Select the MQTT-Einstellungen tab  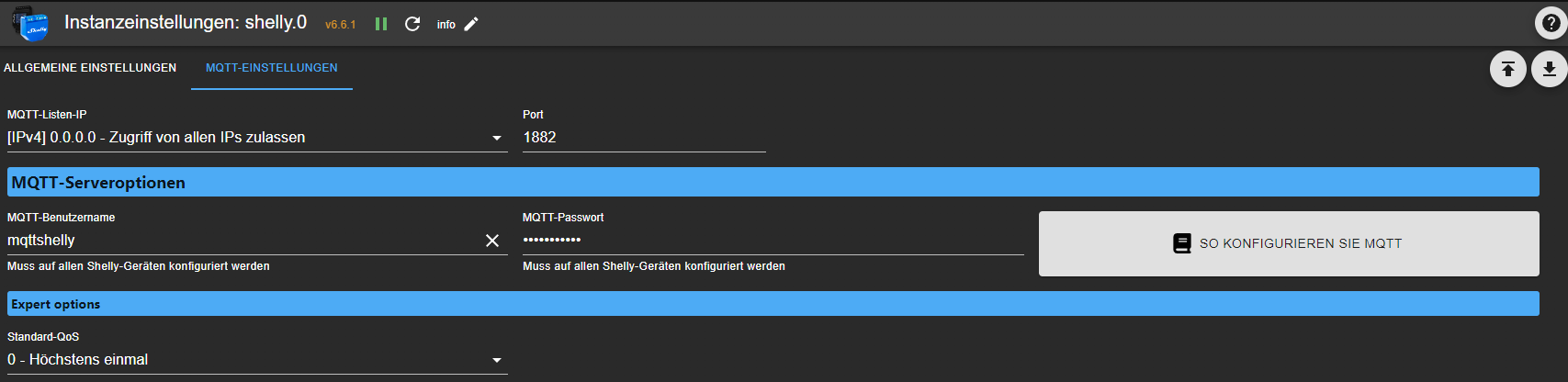pos(271,68)
